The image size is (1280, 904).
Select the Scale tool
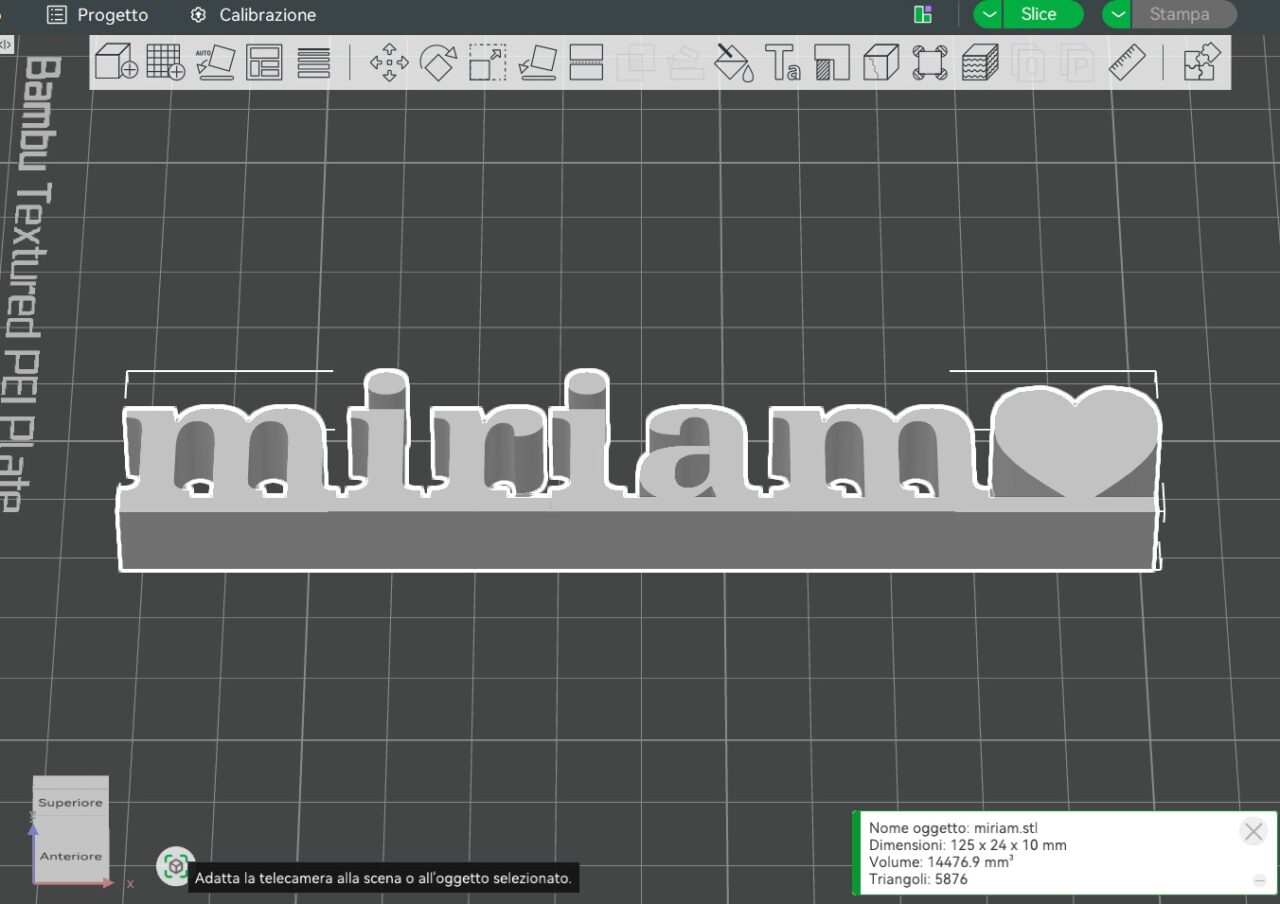click(x=487, y=62)
